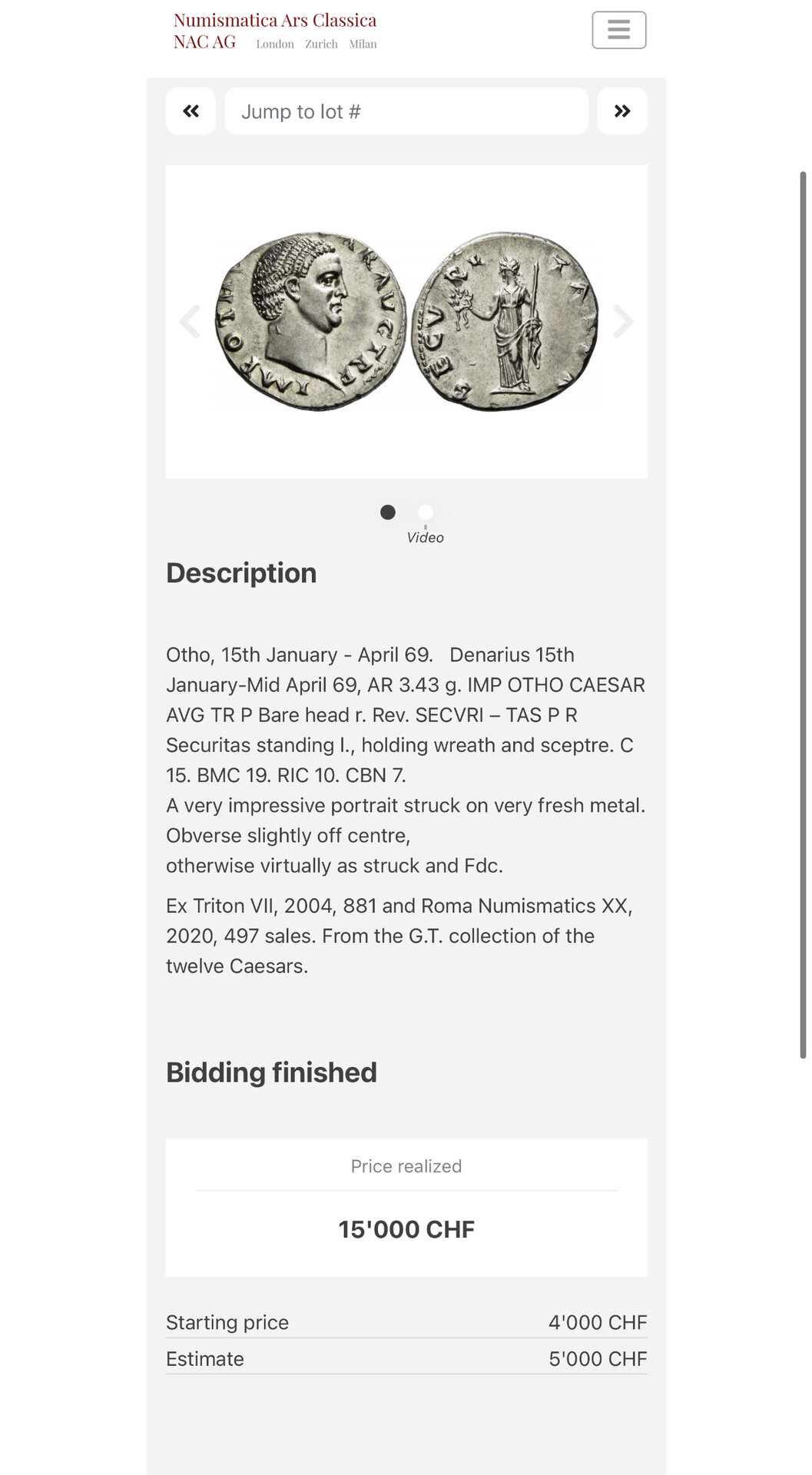Go to next lot with double-right chevron
The image size is (812, 1475).
pos(622,111)
